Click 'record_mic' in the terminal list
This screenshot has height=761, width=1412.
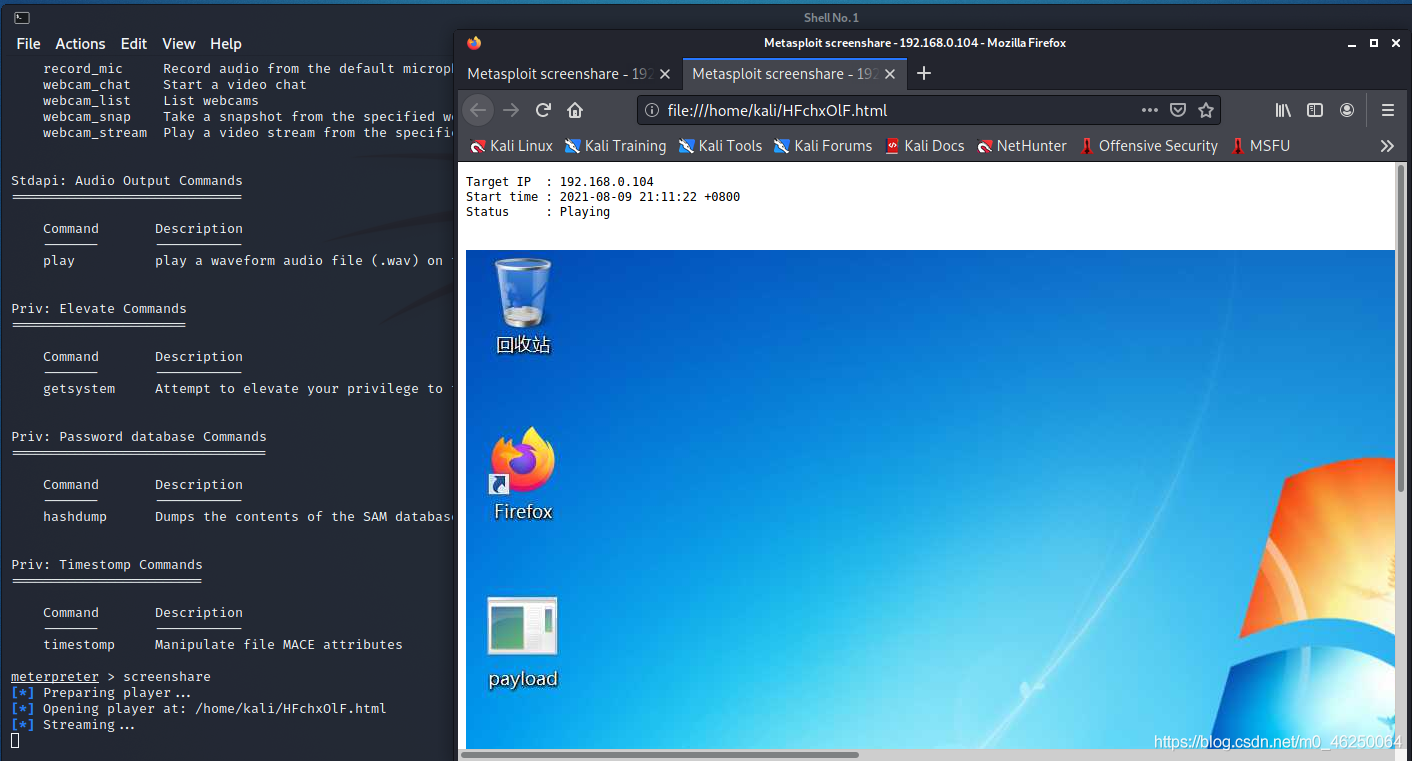[83, 69]
